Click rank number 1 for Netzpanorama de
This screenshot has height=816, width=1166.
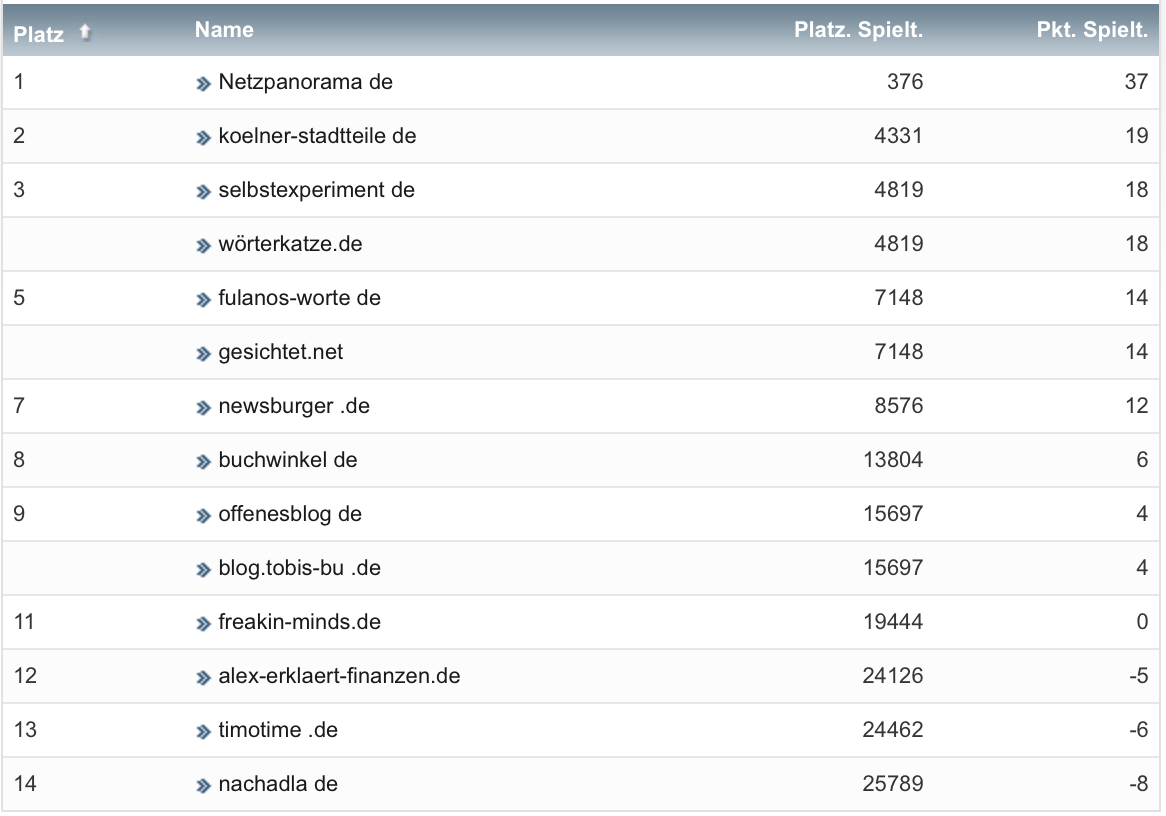[x=19, y=82]
